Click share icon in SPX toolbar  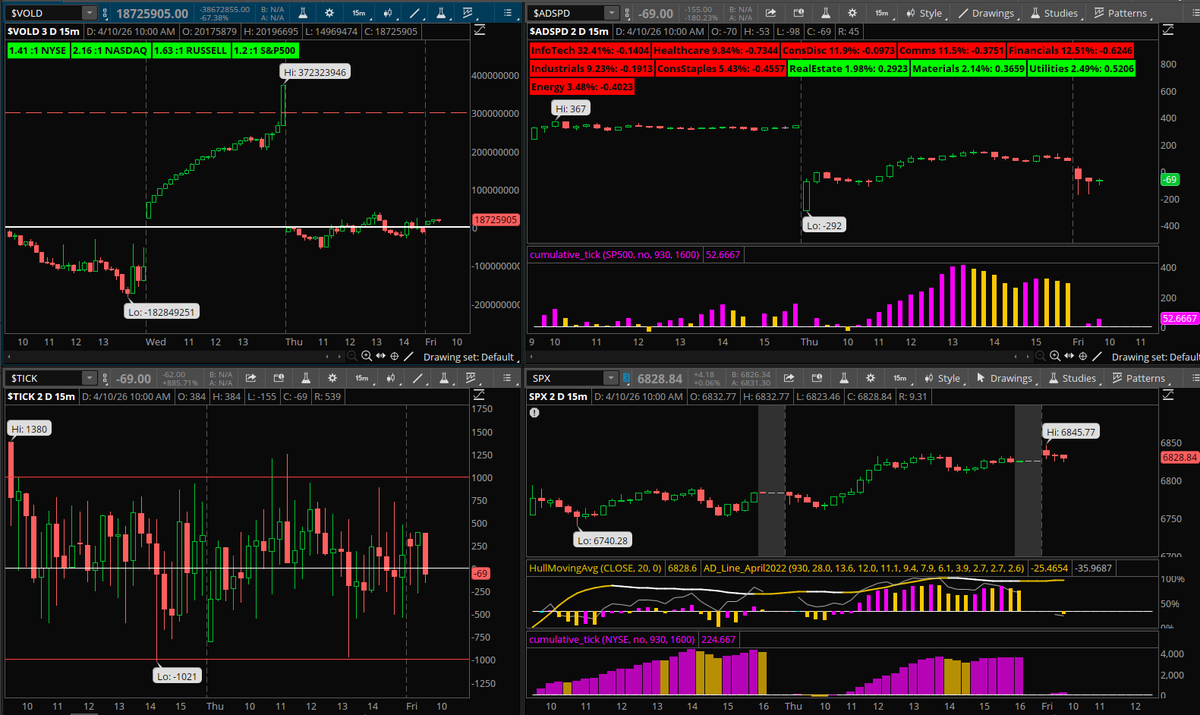click(x=789, y=378)
